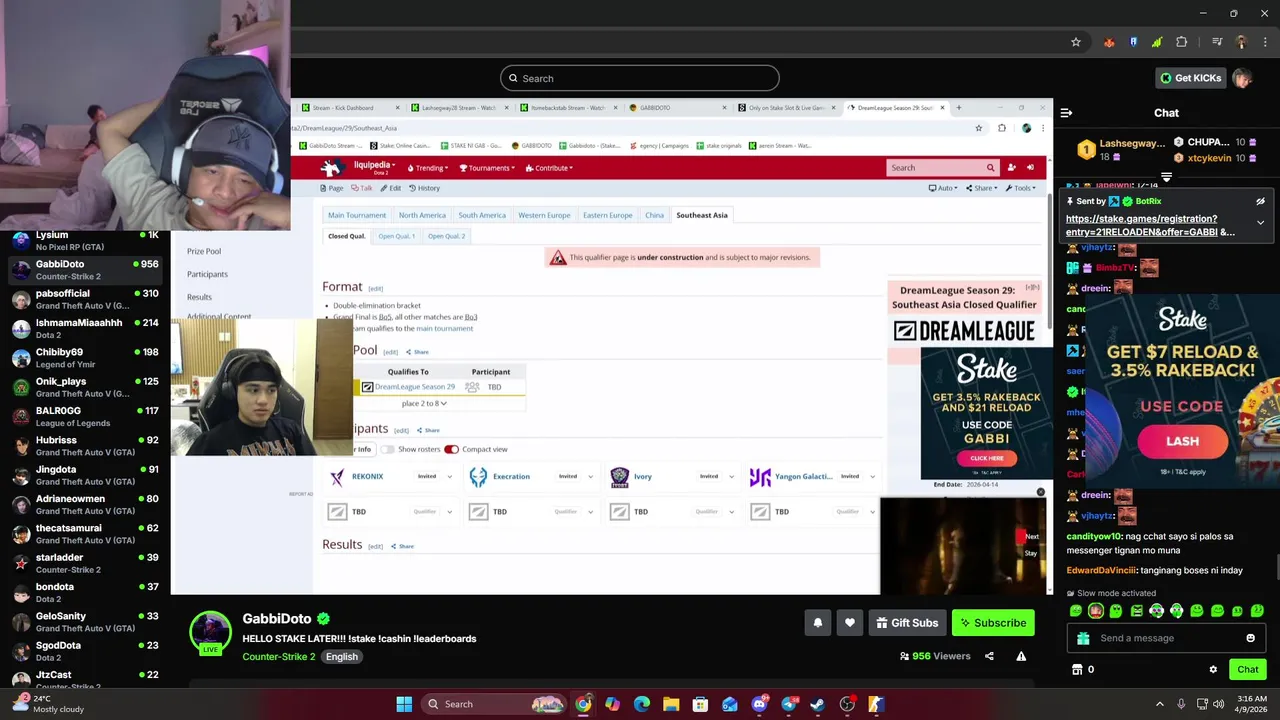Click the English language tag
The height and width of the screenshot is (720, 1280).
341,657
